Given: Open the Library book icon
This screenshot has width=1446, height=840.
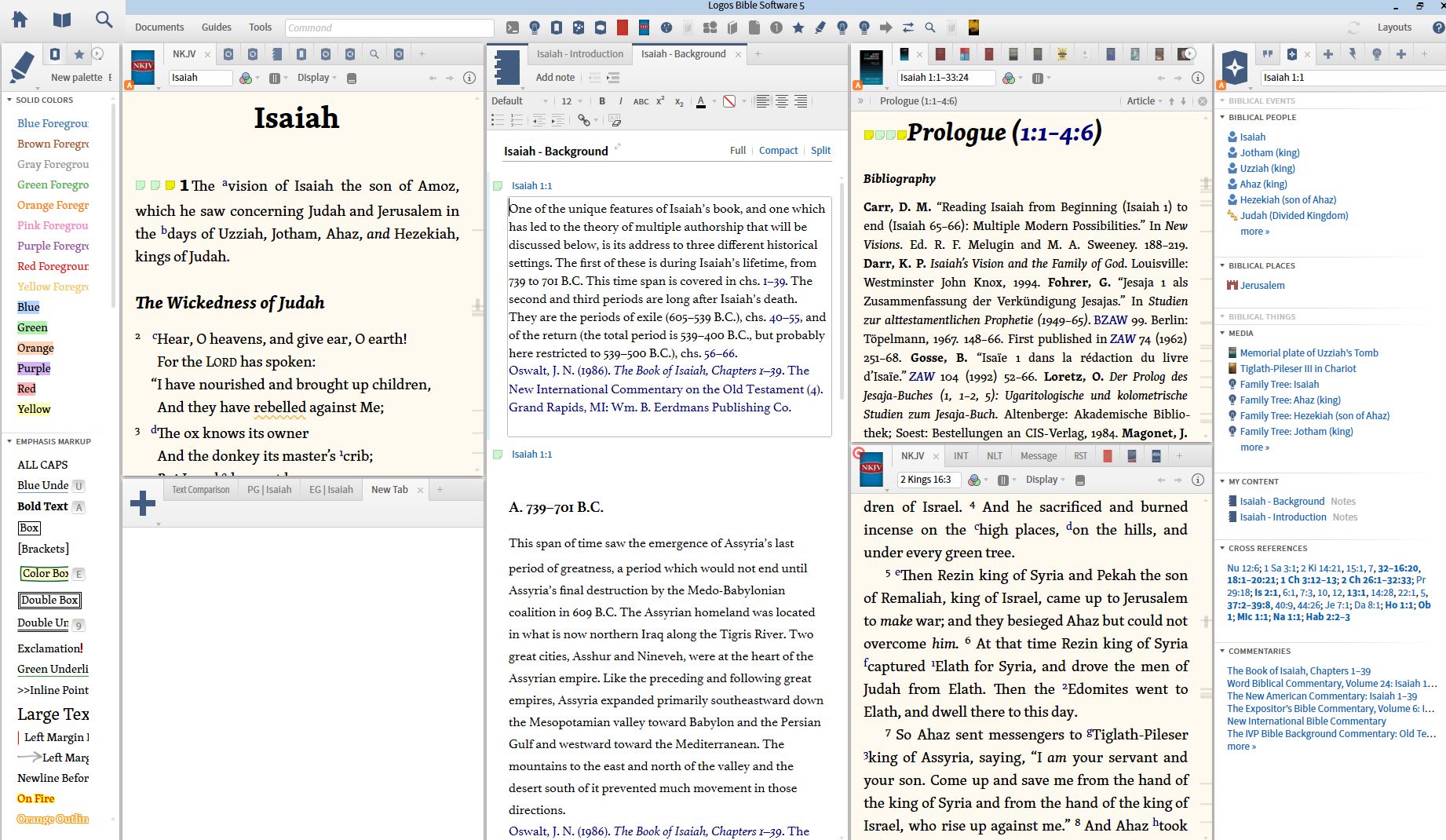Looking at the screenshot, I should point(62,20).
